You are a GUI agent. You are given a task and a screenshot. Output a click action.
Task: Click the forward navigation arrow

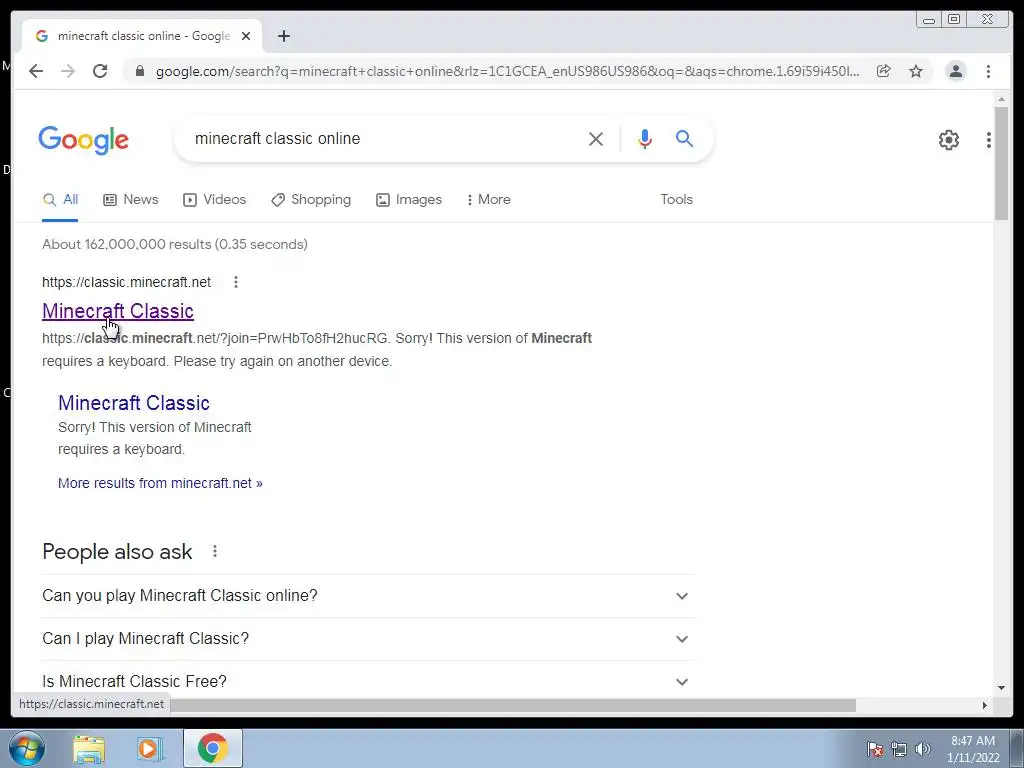pos(68,71)
